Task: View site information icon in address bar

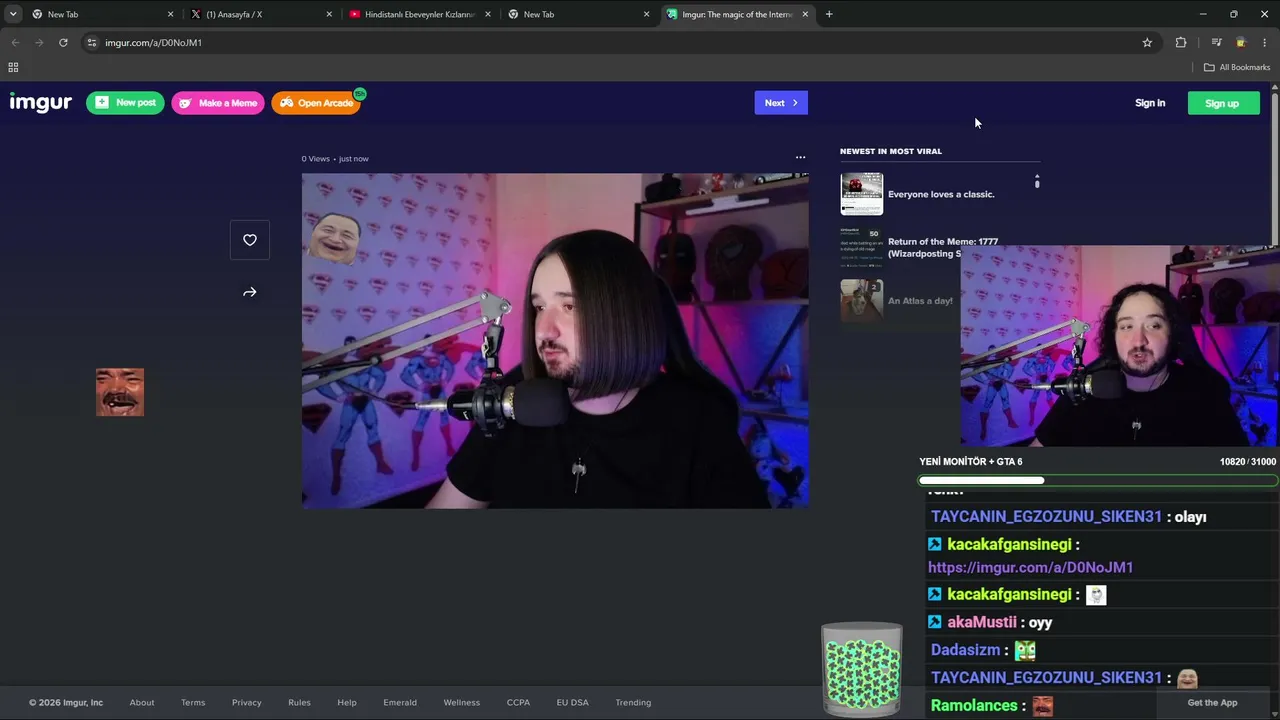Action: click(92, 43)
